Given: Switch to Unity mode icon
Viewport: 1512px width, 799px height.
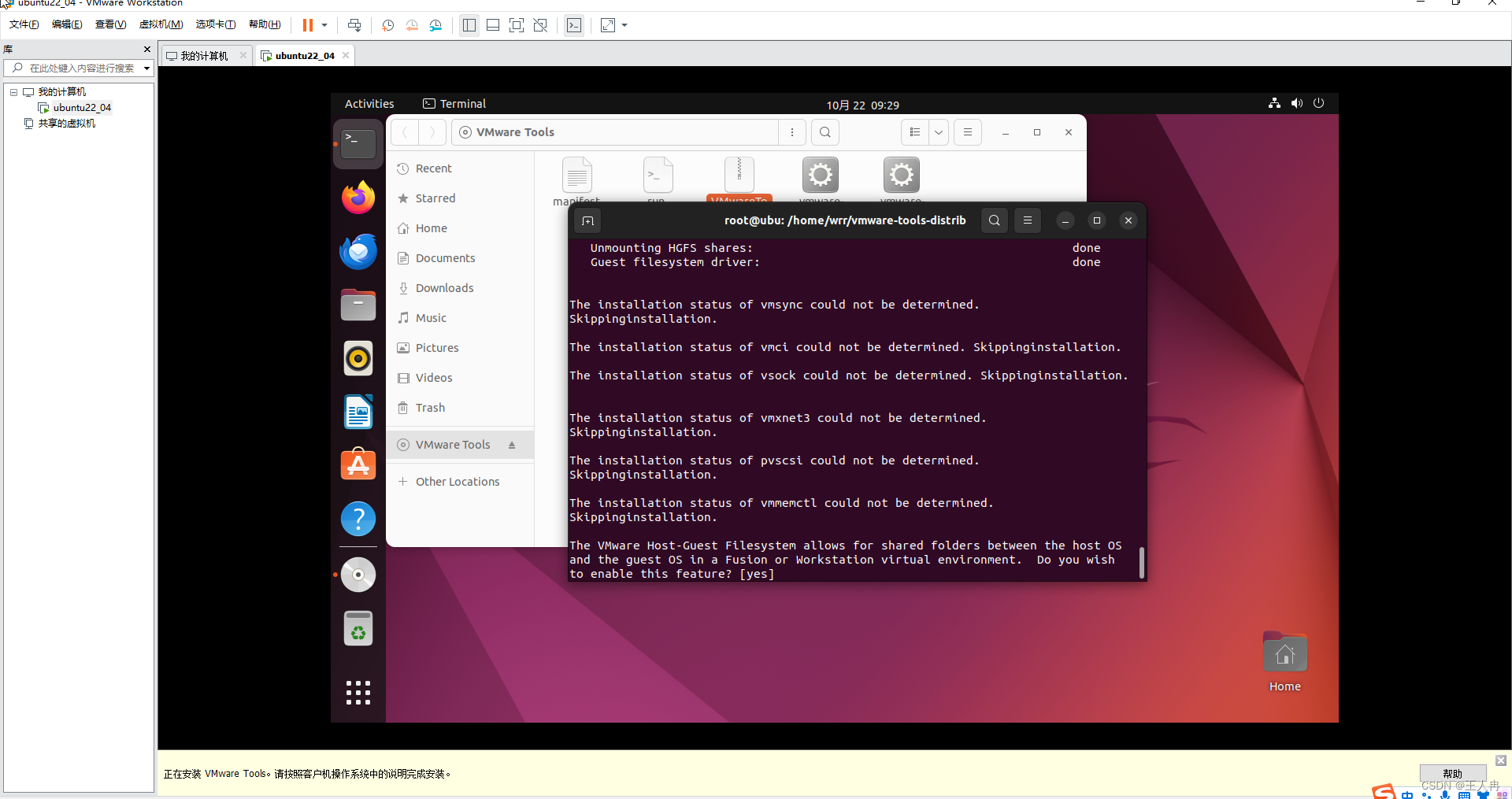Looking at the screenshot, I should click(x=540, y=25).
